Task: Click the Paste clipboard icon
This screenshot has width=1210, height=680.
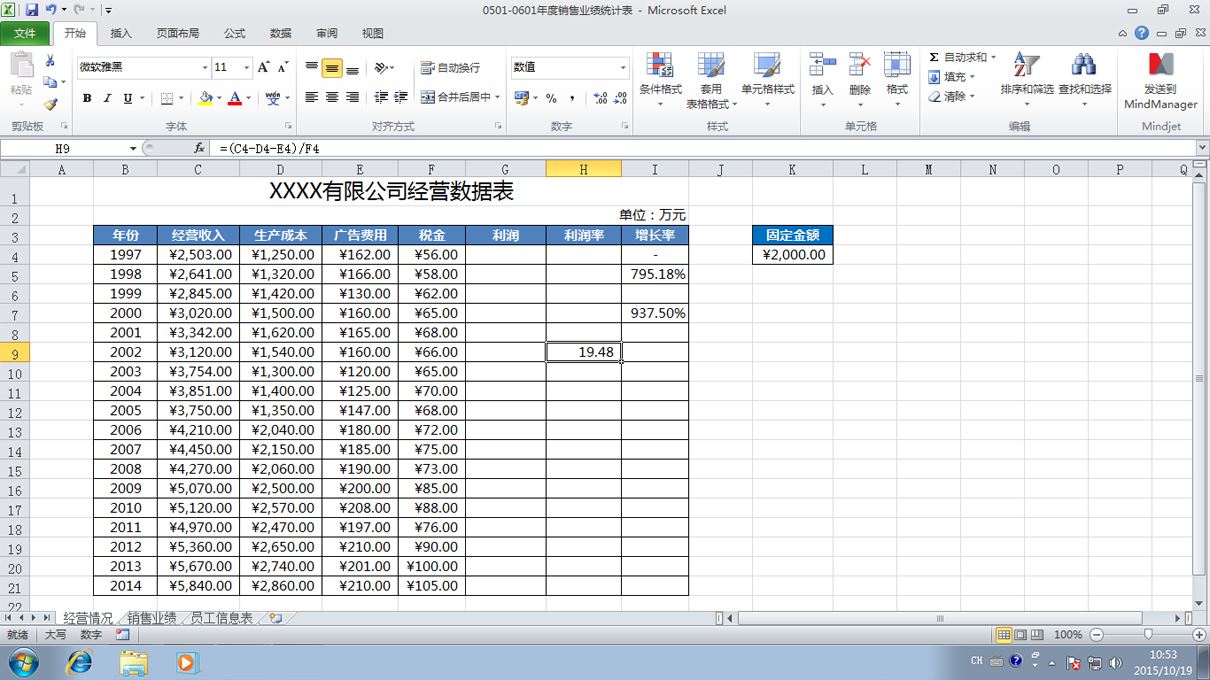Action: pos(21,67)
